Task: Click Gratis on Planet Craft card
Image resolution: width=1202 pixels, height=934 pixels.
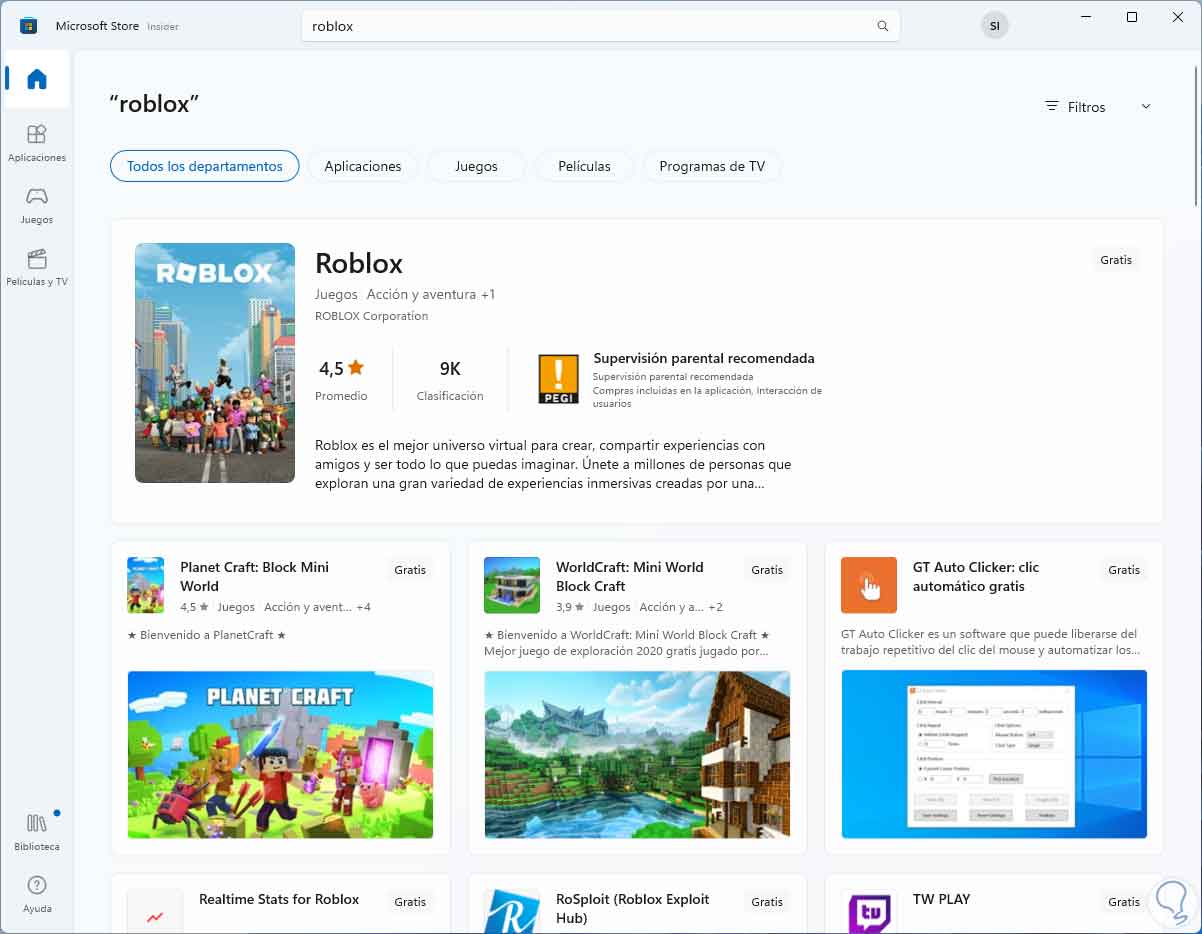Action: [410, 569]
